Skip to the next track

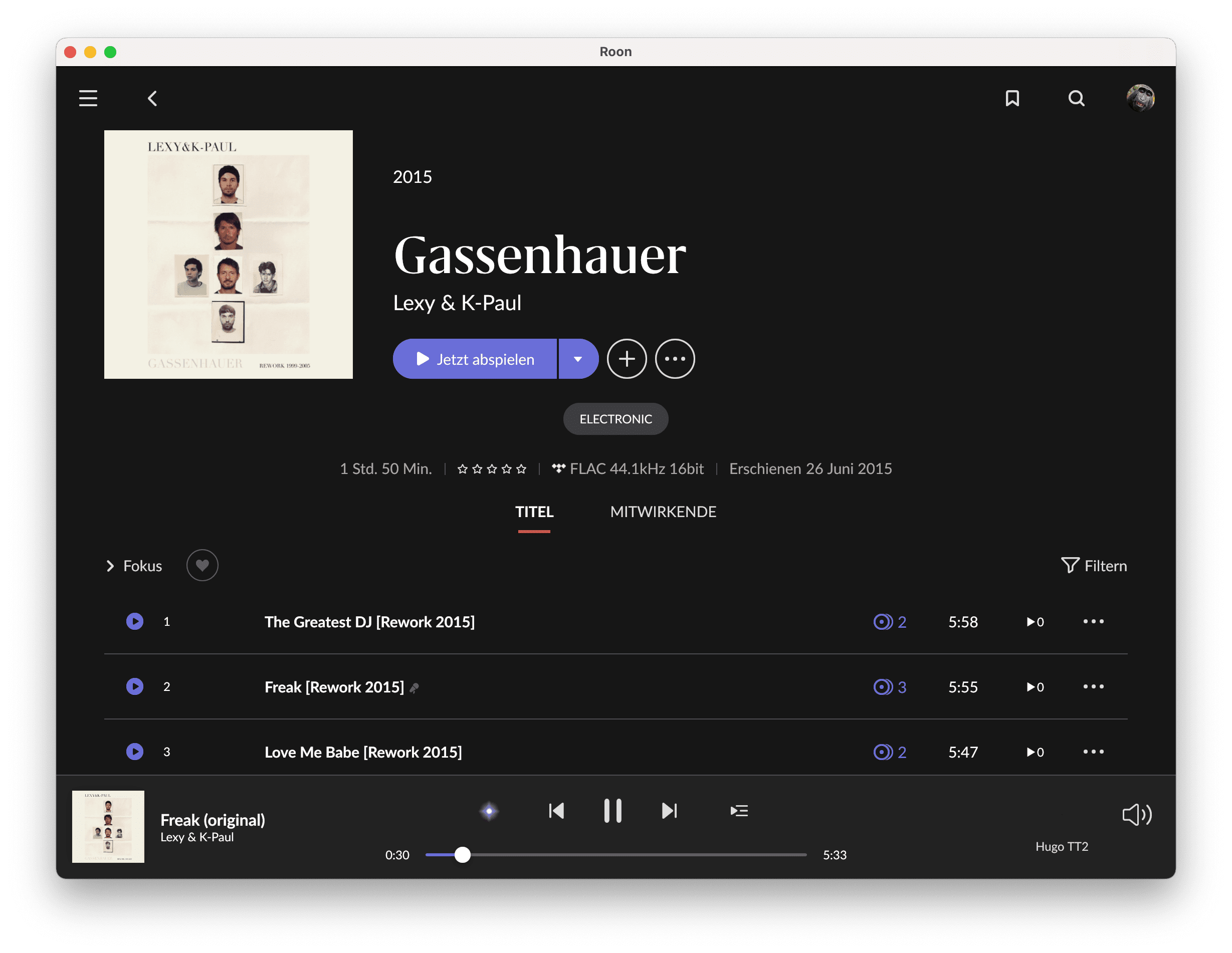(669, 811)
